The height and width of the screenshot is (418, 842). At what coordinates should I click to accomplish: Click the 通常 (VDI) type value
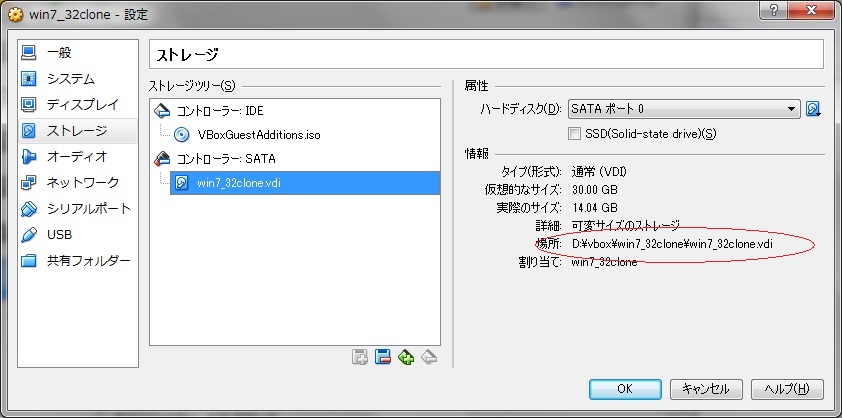click(x=599, y=172)
